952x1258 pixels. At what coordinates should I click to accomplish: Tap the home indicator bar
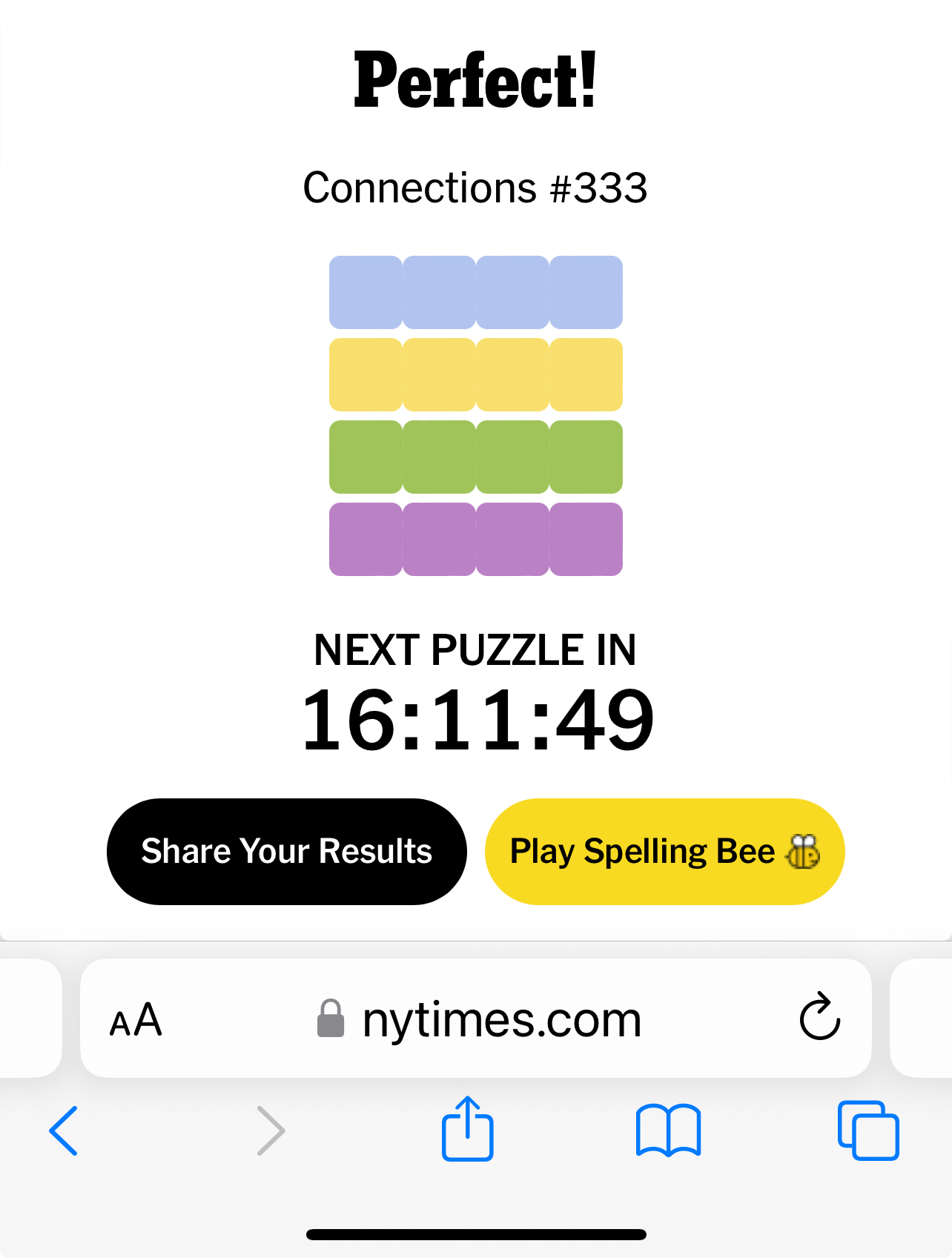coord(476,1234)
